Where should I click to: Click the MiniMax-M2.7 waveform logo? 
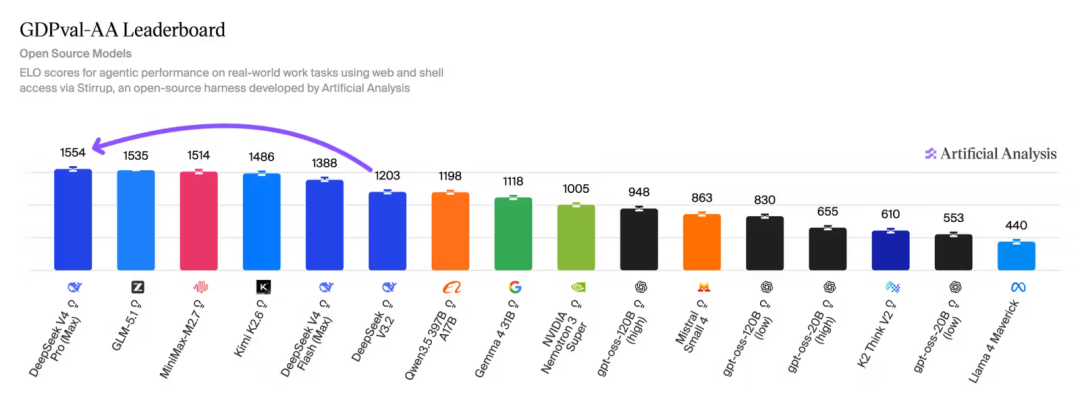[x=201, y=287]
